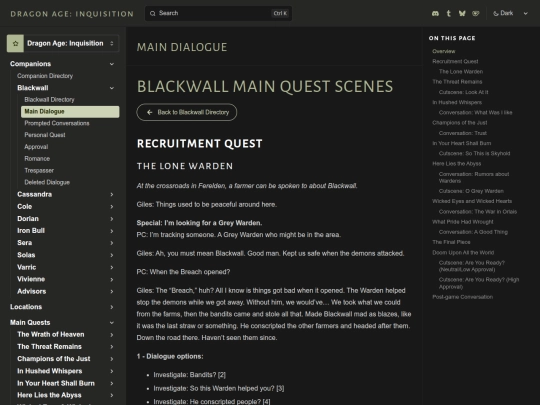
Task: Focus the Search input field
Action: coord(218,13)
